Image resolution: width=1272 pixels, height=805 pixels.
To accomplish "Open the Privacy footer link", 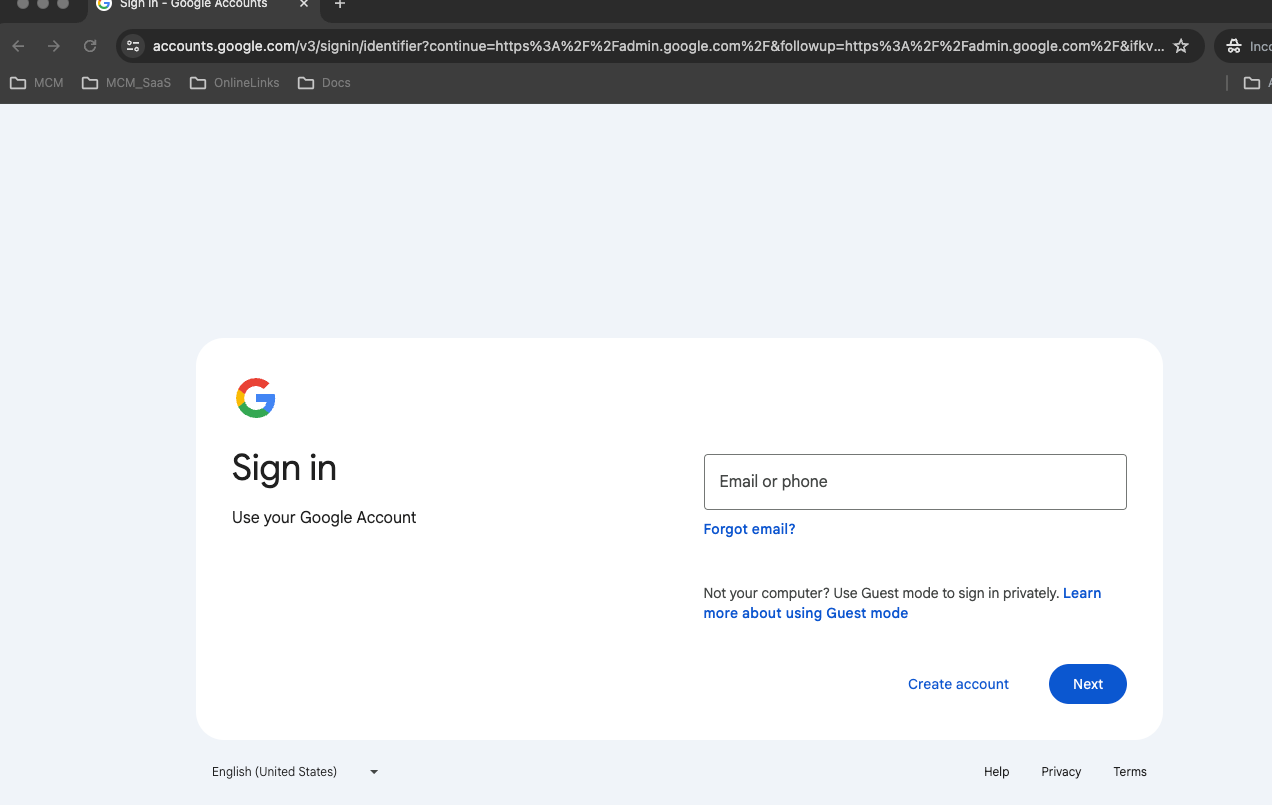I will [x=1061, y=772].
